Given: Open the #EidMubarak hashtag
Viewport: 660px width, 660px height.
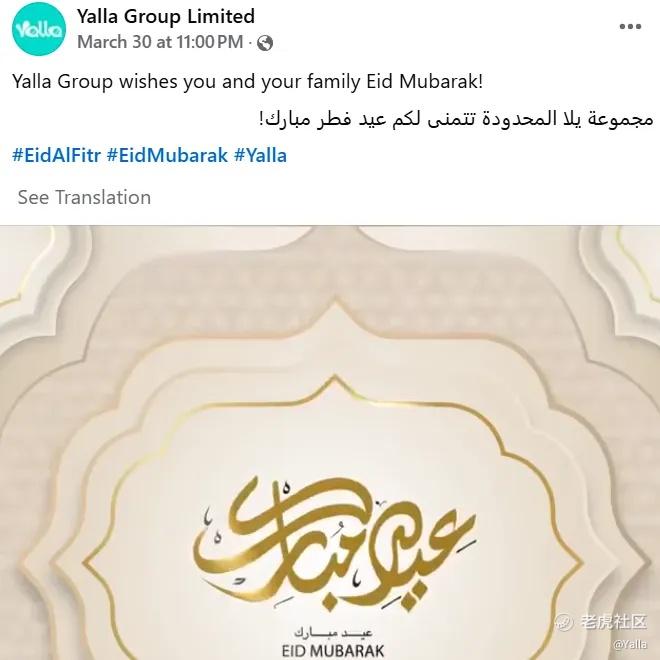Looking at the screenshot, I should [168, 155].
